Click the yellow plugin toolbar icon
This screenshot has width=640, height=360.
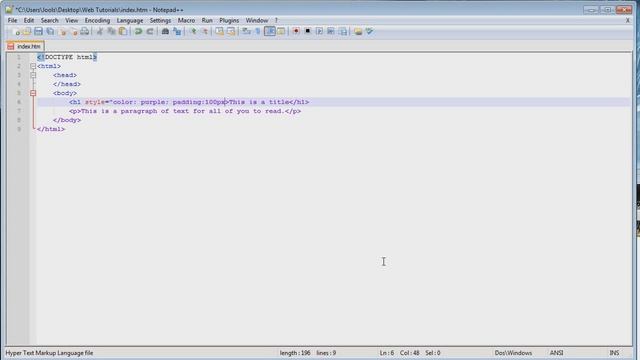pos(358,31)
